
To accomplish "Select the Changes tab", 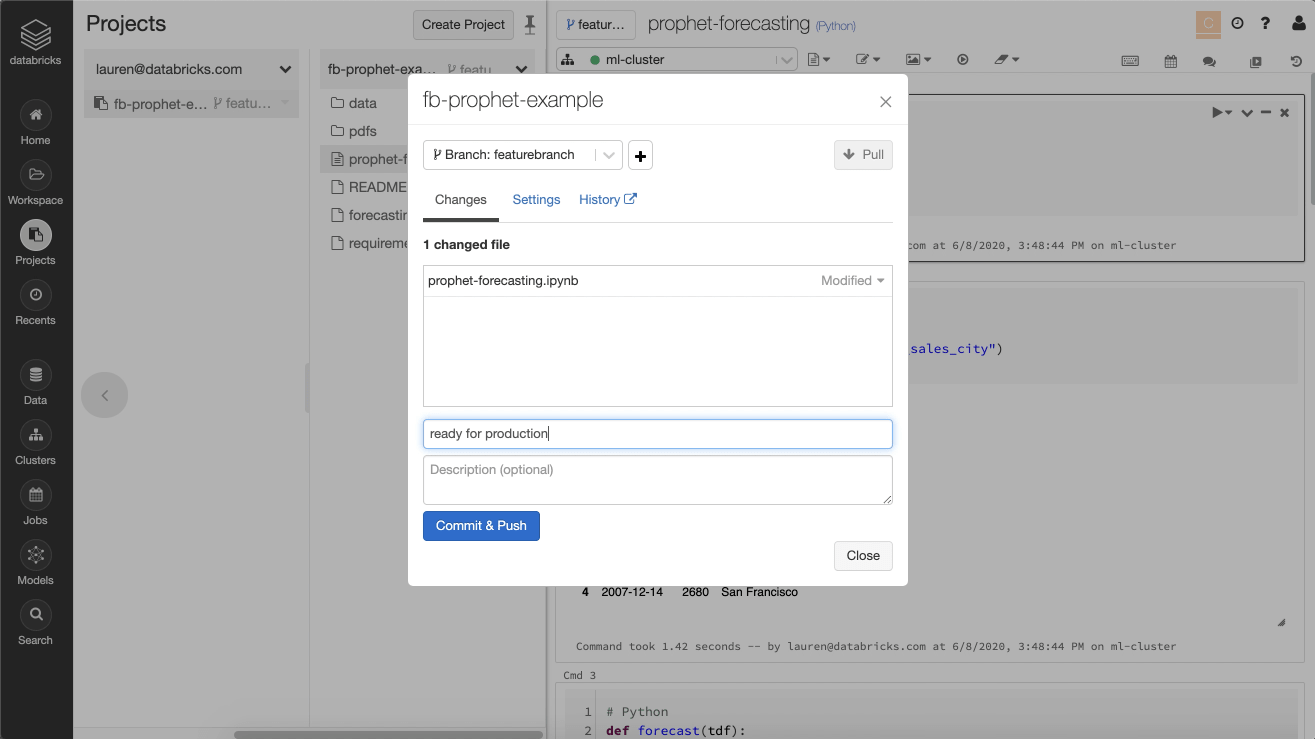I will pyautogui.click(x=460, y=200).
